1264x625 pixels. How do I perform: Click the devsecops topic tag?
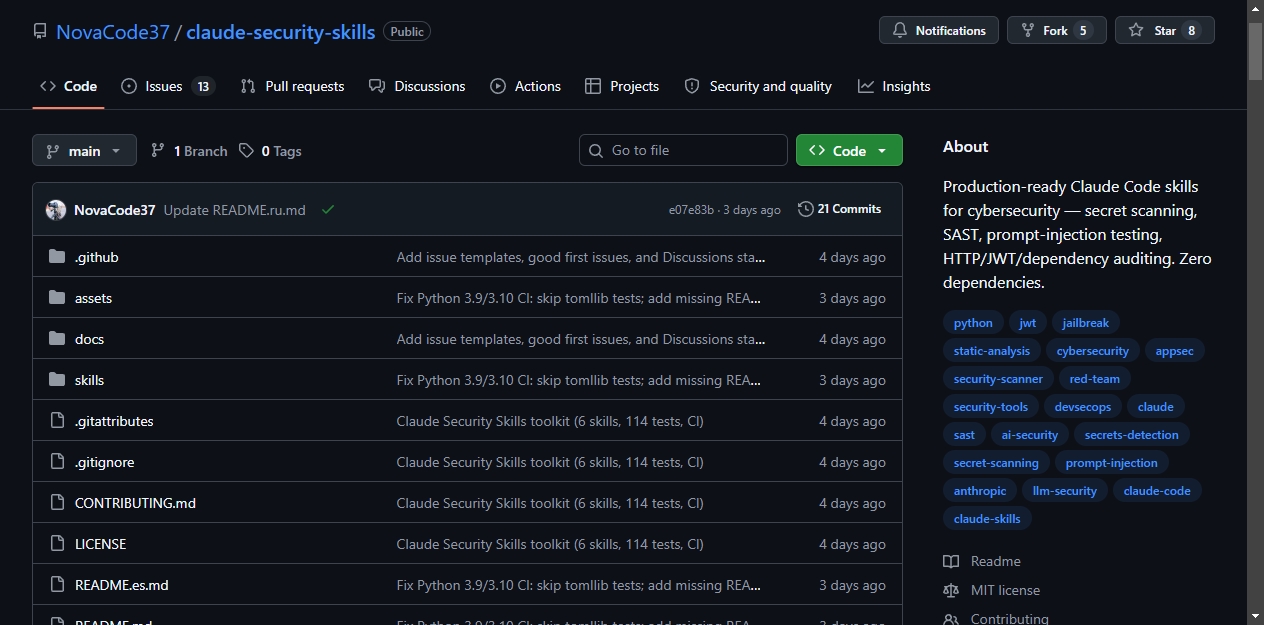(x=1083, y=406)
